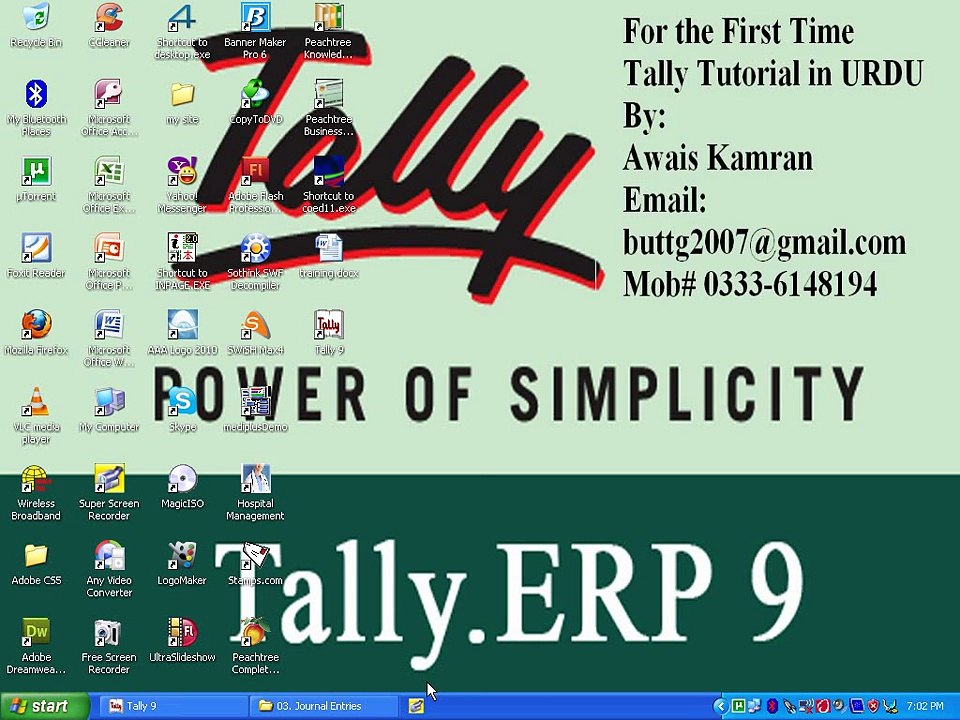
Task: Switch to the 03. Journal Entries taskbar folder
Action: [x=322, y=706]
